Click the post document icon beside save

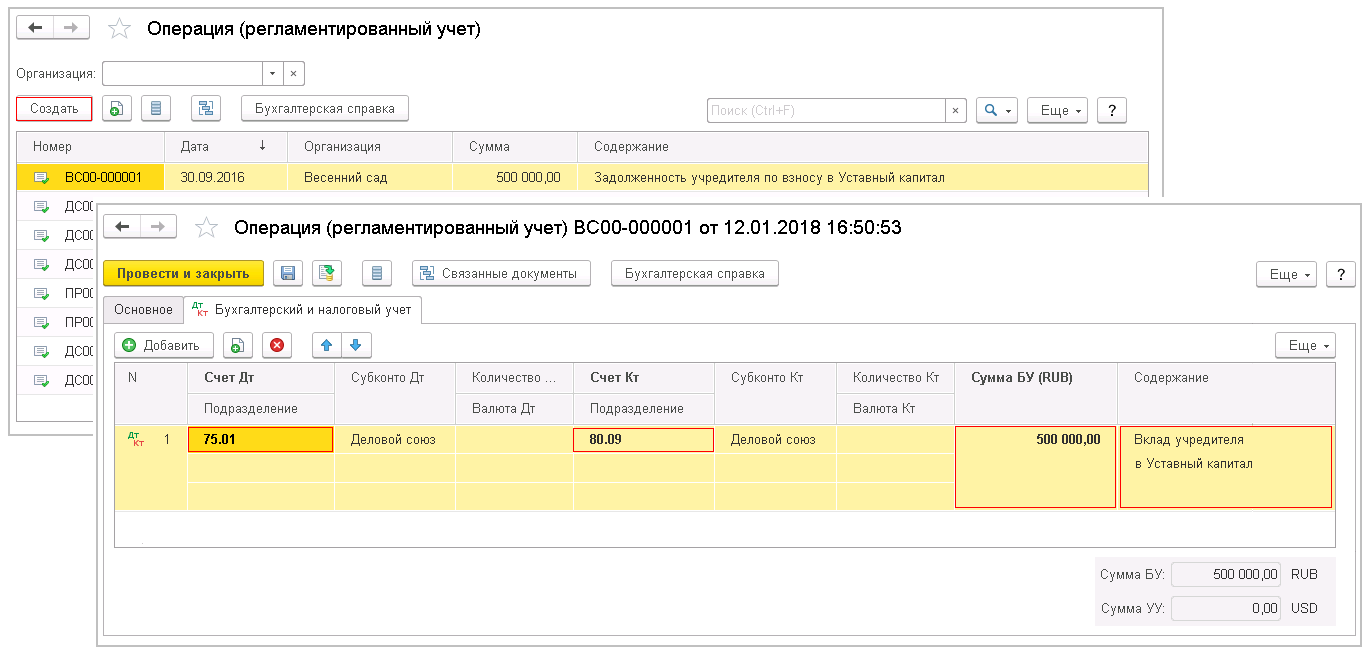[x=324, y=273]
